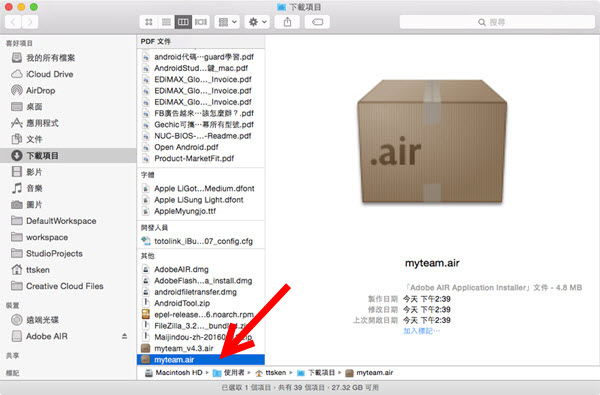600x395 pixels.
Task: Select the FB廣告 pdf file
Action: tap(201, 113)
